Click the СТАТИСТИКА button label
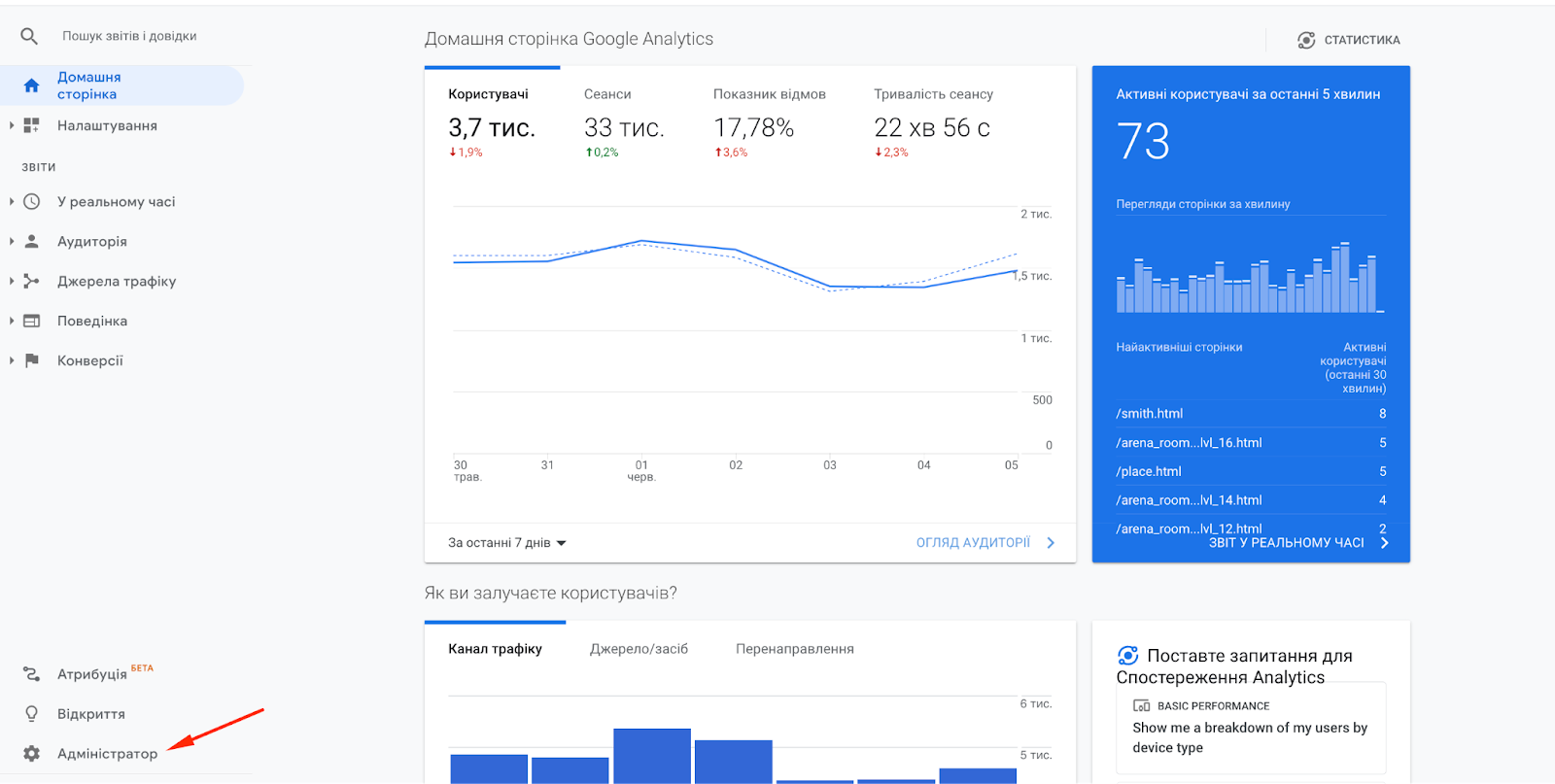The image size is (1555, 784). (1362, 40)
